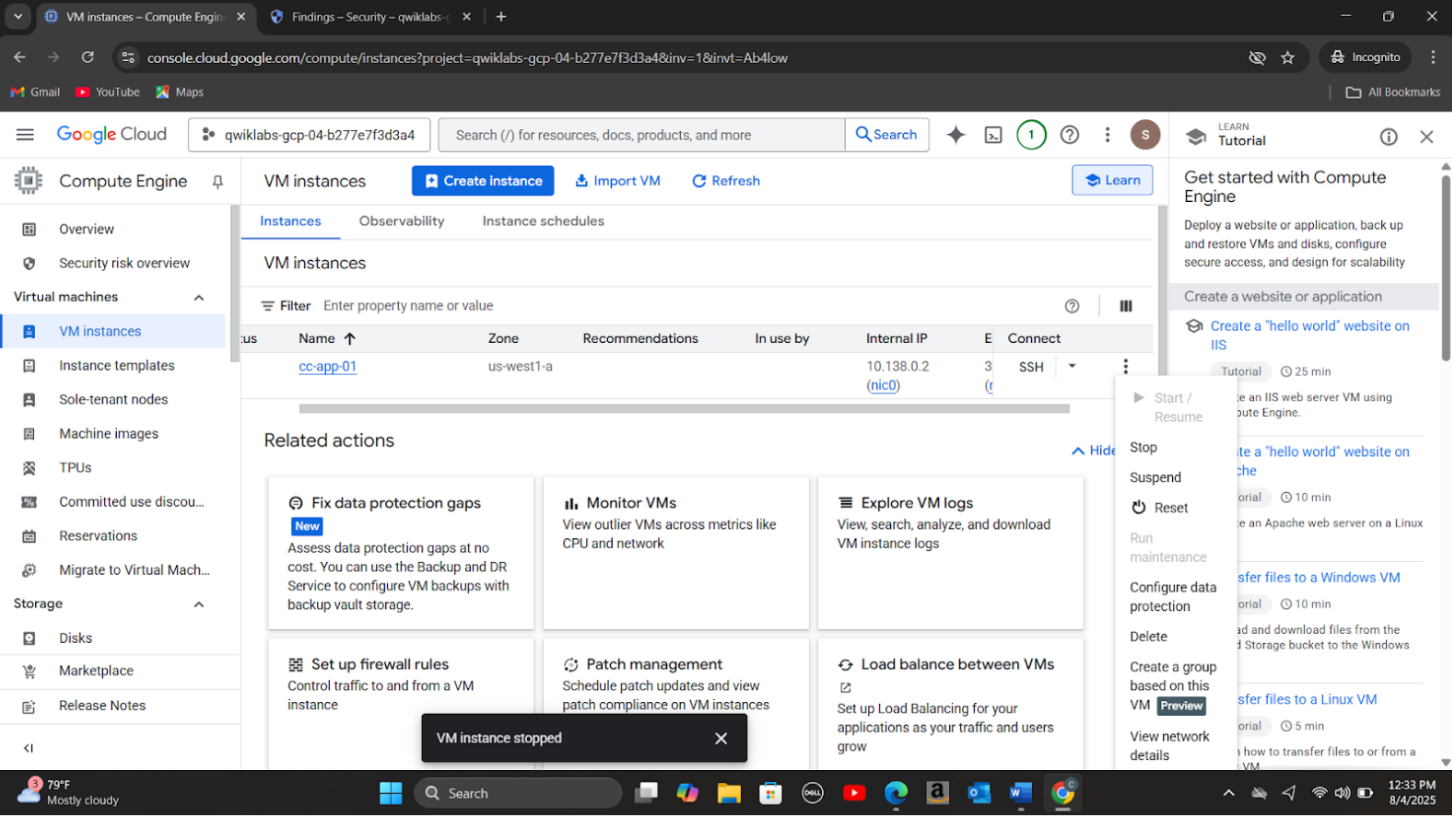This screenshot has height=816, width=1452.
Task: Collapse the Virtual machines section
Action: tap(198, 297)
